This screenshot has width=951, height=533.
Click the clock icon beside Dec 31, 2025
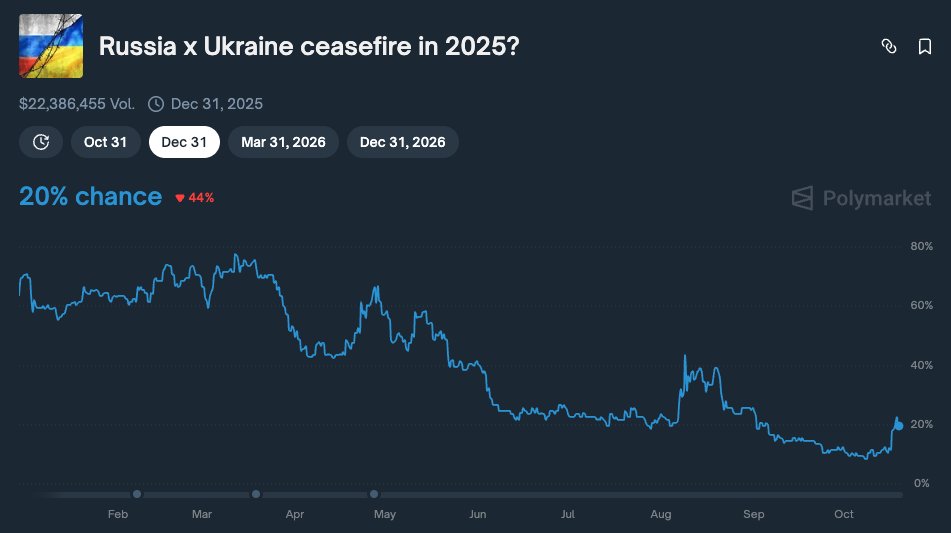coord(156,104)
